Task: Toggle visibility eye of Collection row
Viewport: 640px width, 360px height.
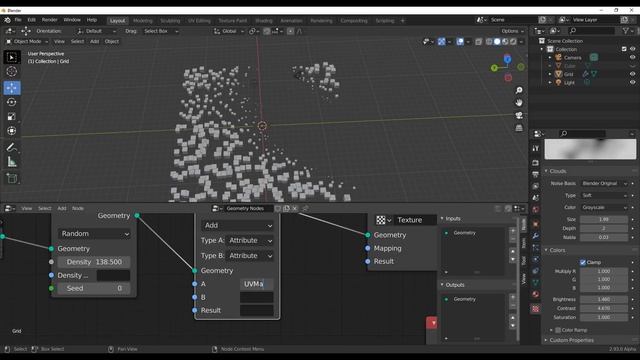Action: pyautogui.click(x=632, y=49)
